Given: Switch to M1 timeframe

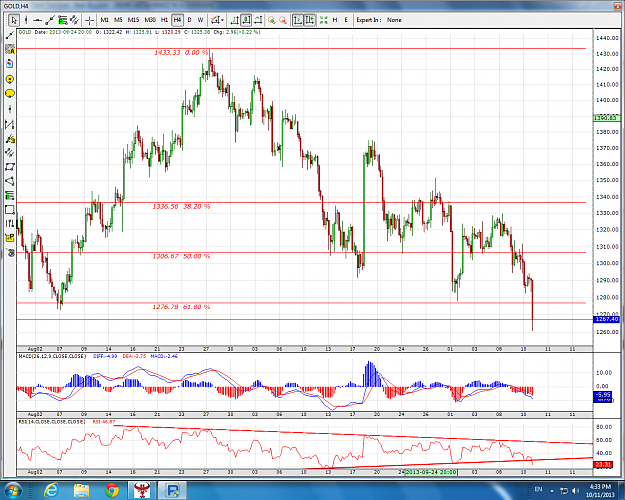Looking at the screenshot, I should pos(104,20).
